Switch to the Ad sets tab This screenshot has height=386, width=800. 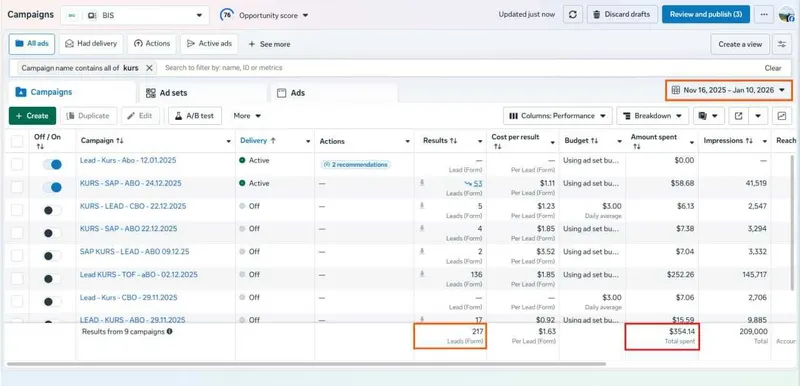(203, 93)
